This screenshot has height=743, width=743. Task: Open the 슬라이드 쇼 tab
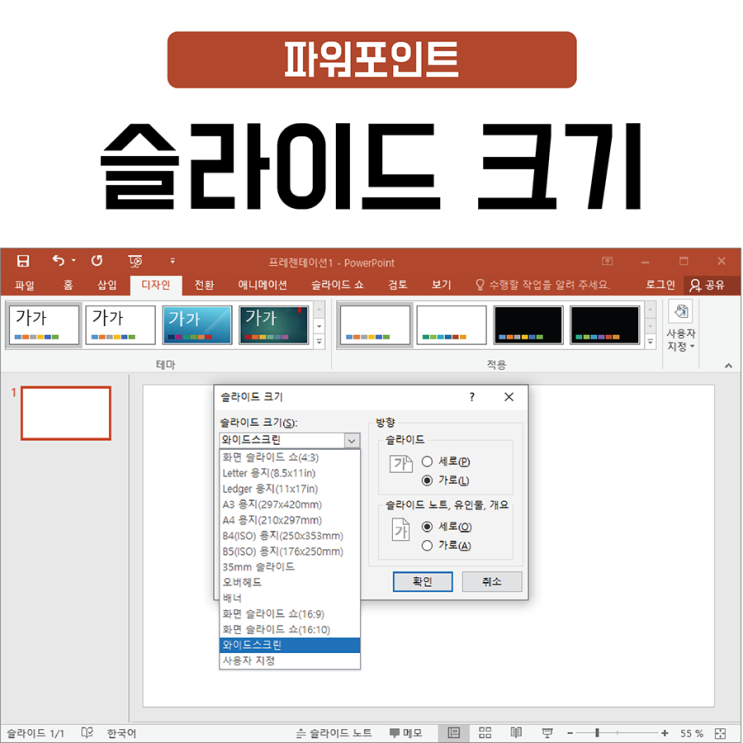click(x=337, y=285)
